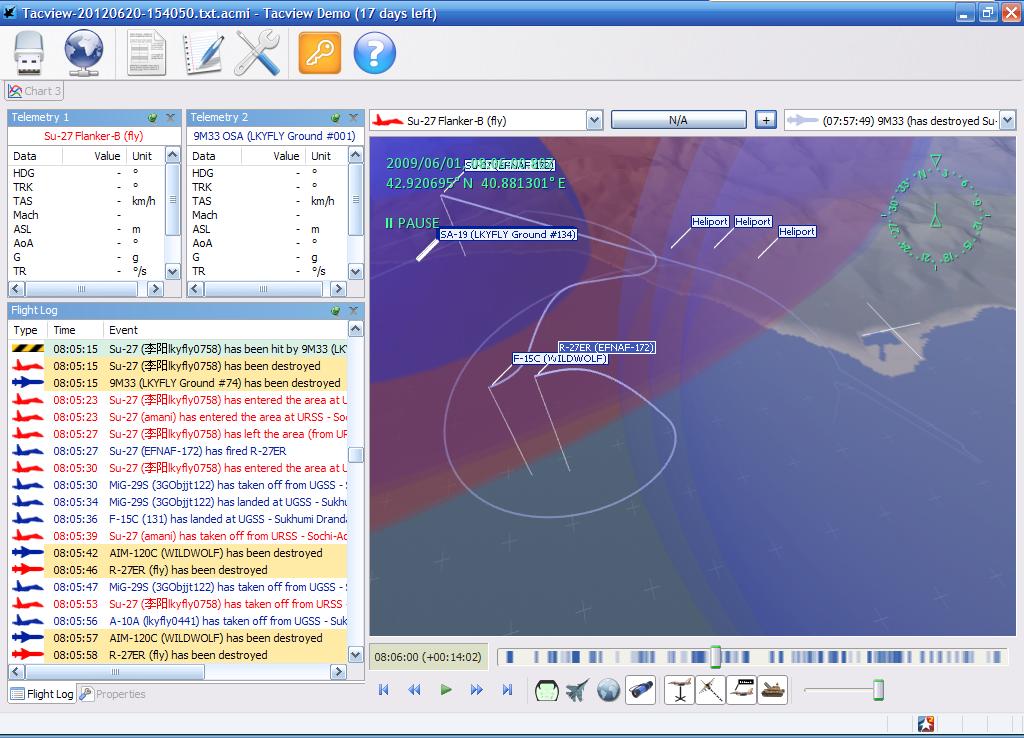Click the green compass in 3D view
This screenshot has width=1024, height=738.
point(935,212)
